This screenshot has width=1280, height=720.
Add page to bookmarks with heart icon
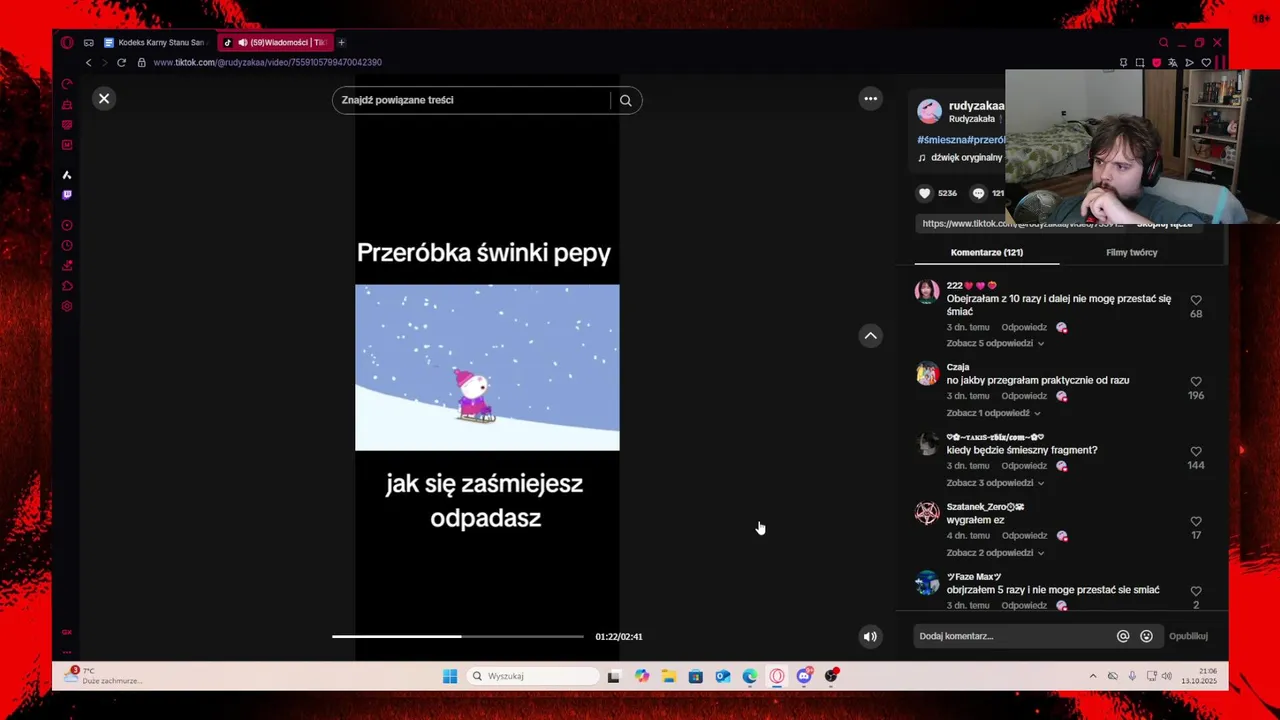point(1206,62)
